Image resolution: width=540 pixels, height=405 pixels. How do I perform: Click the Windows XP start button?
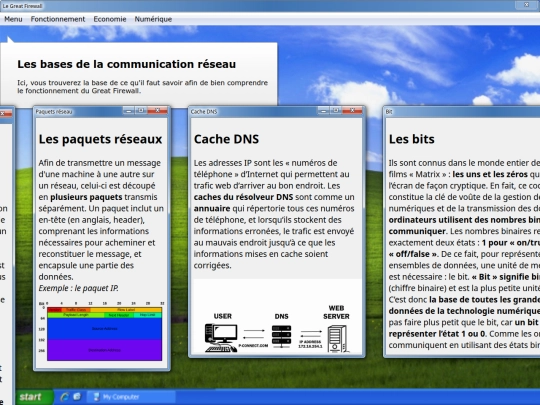click(x=34, y=397)
